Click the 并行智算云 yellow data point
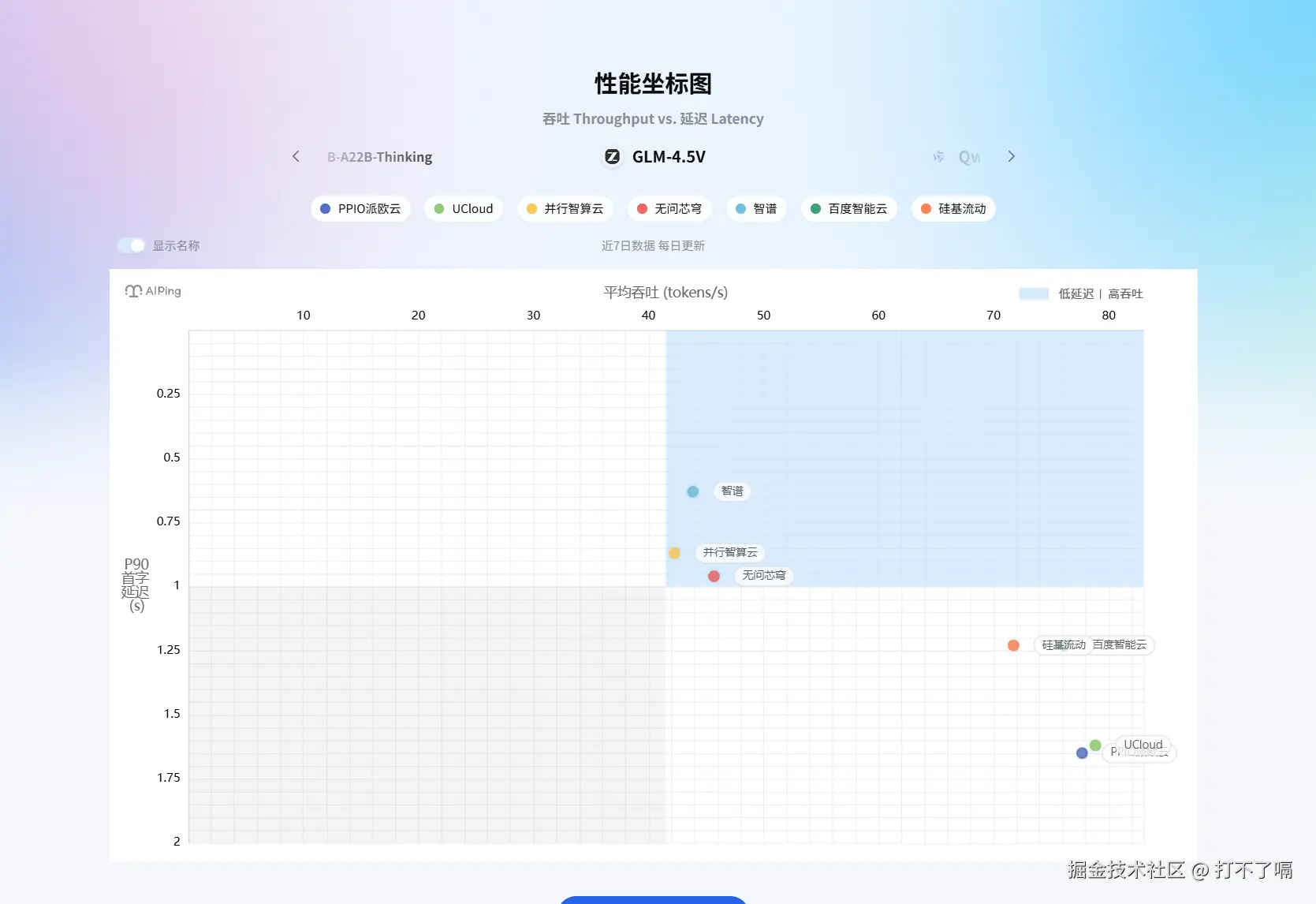1316x904 pixels. (674, 553)
